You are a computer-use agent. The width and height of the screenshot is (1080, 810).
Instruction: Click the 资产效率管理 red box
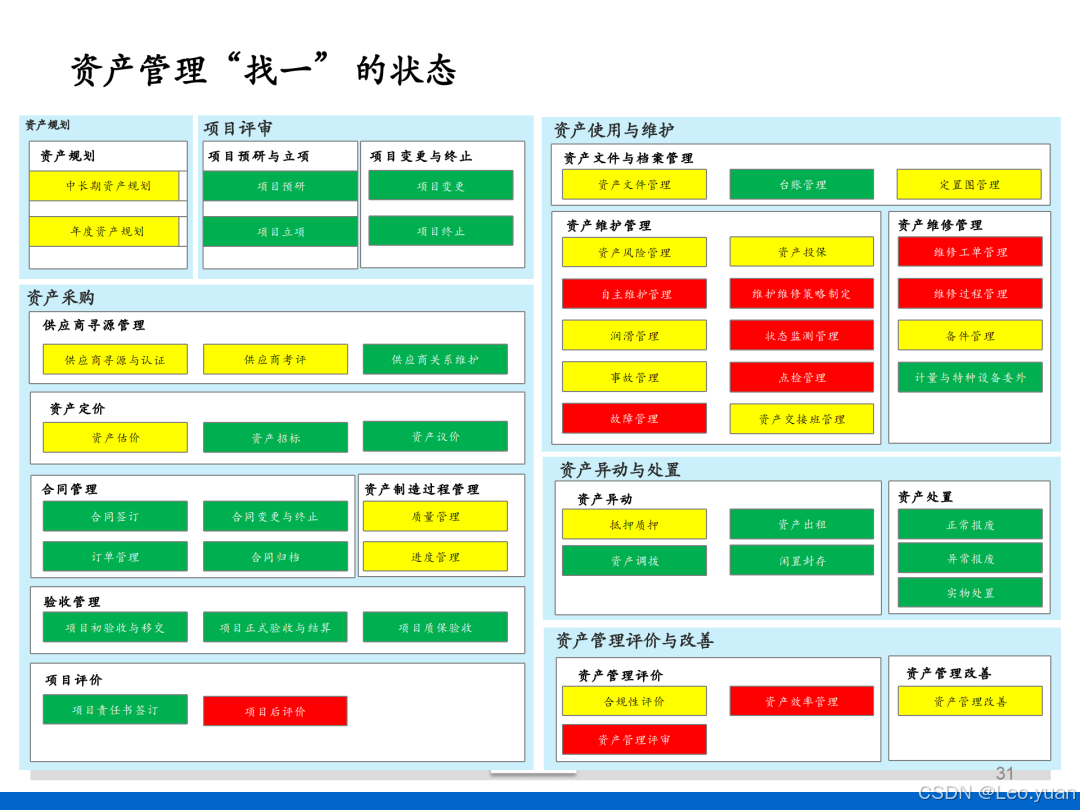point(802,701)
